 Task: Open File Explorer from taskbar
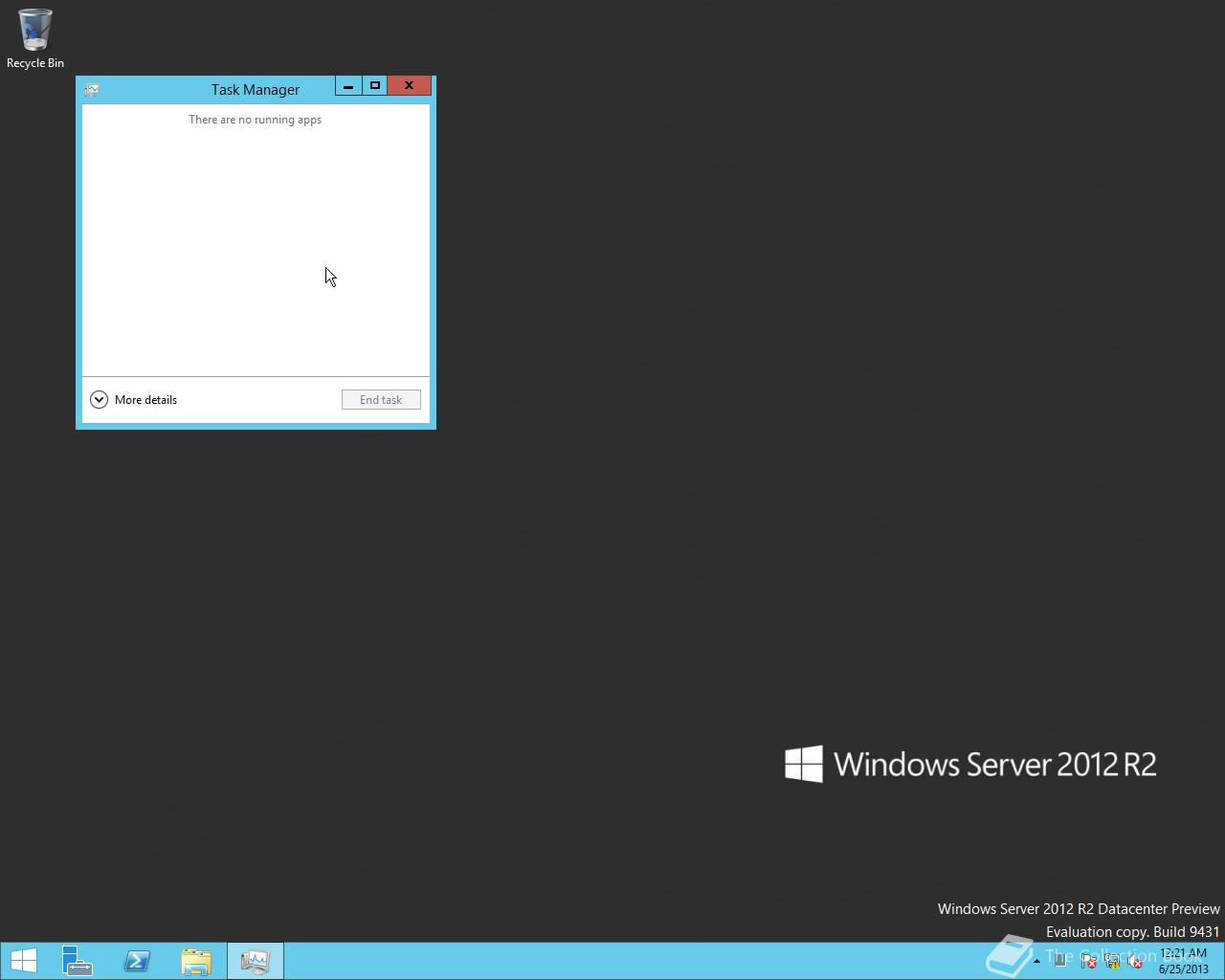[196, 961]
